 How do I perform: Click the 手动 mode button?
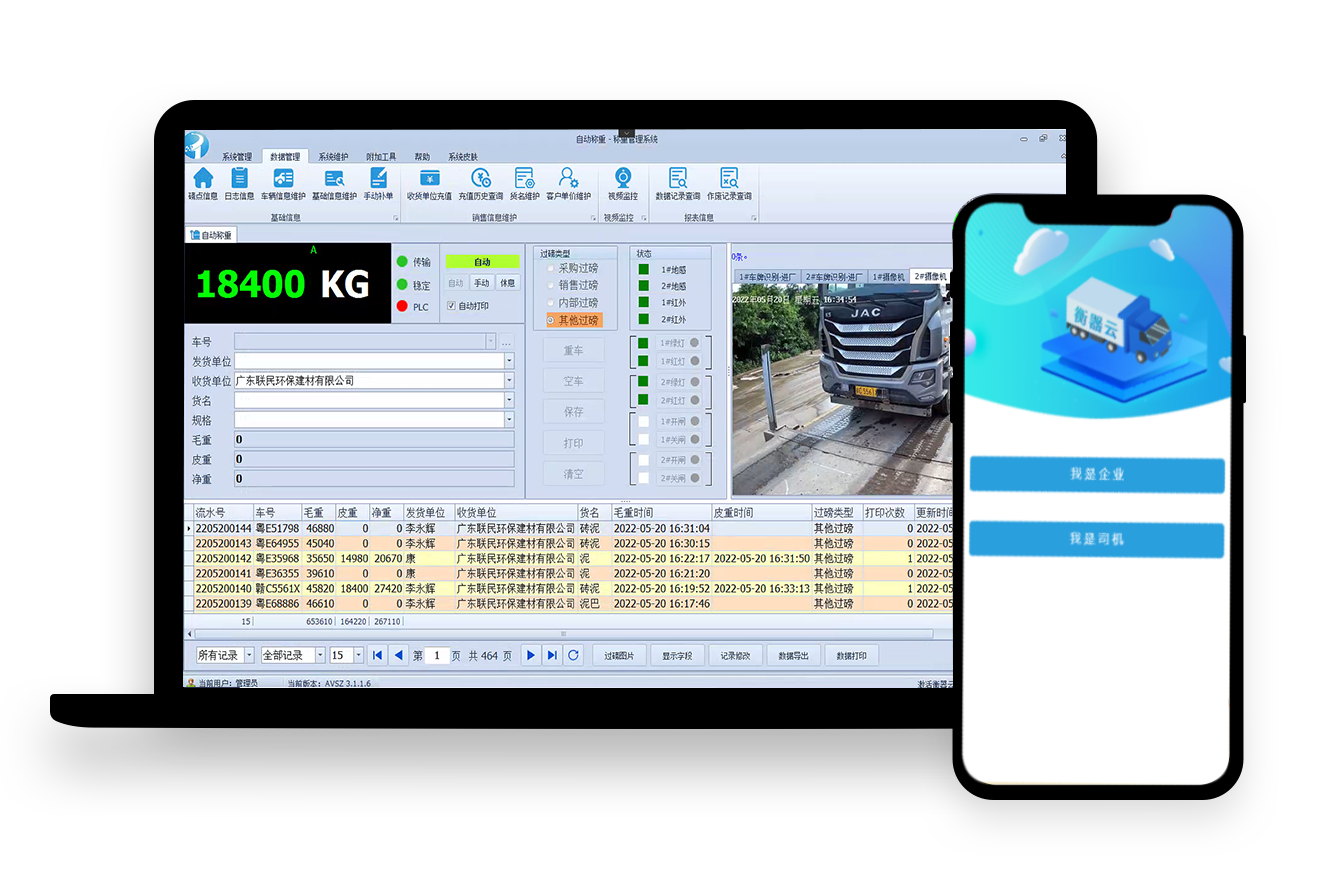click(x=482, y=283)
